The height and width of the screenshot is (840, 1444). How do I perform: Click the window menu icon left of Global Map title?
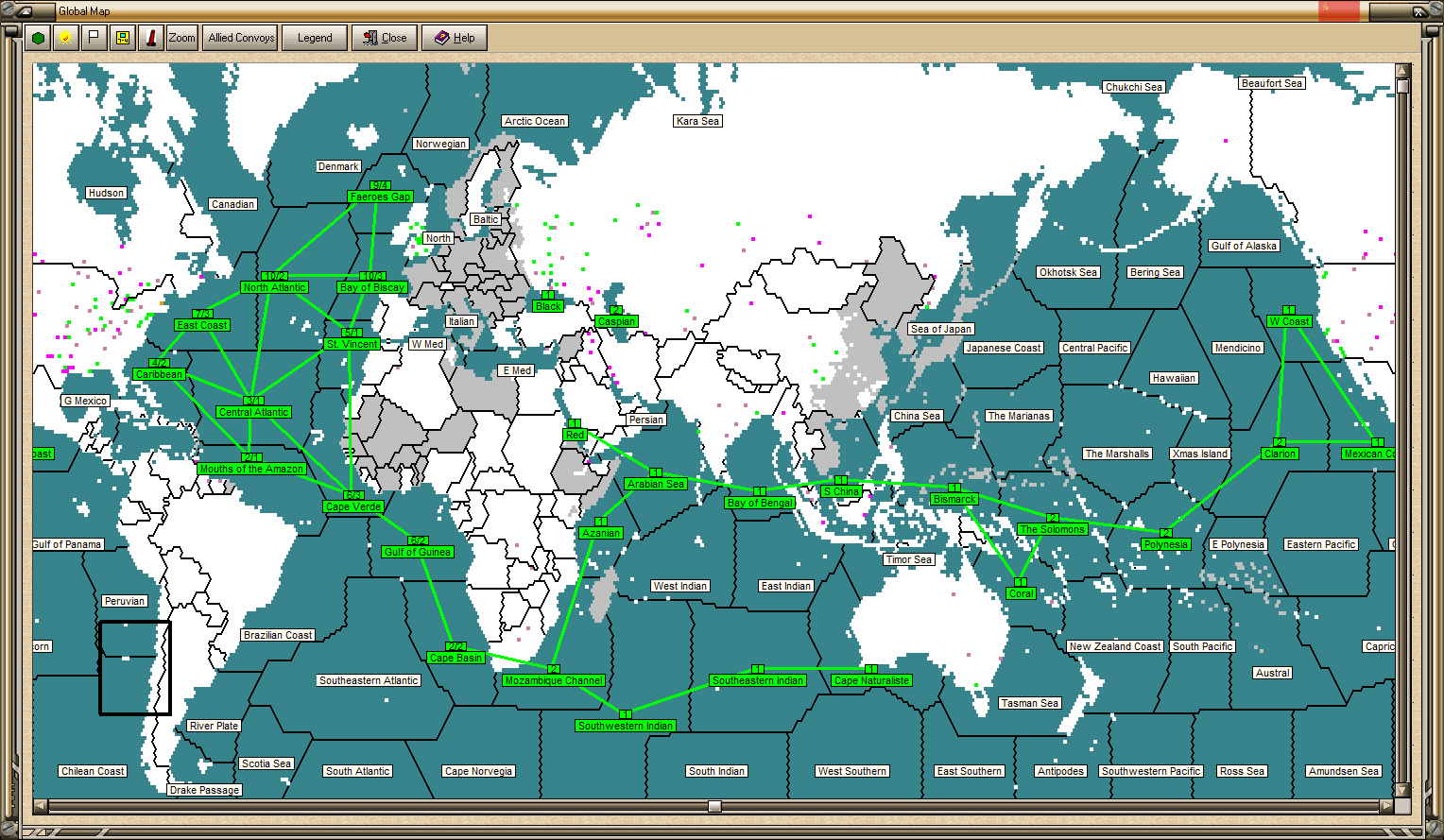coord(28,11)
